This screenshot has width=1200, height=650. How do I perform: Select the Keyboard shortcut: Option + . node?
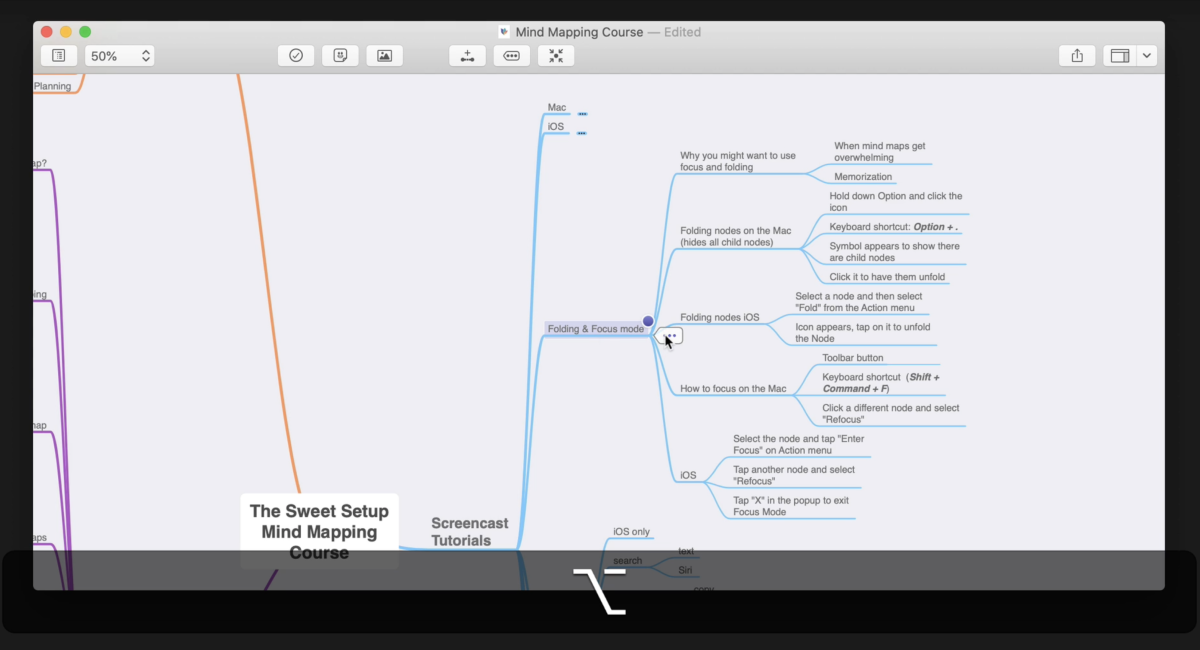[894, 227]
